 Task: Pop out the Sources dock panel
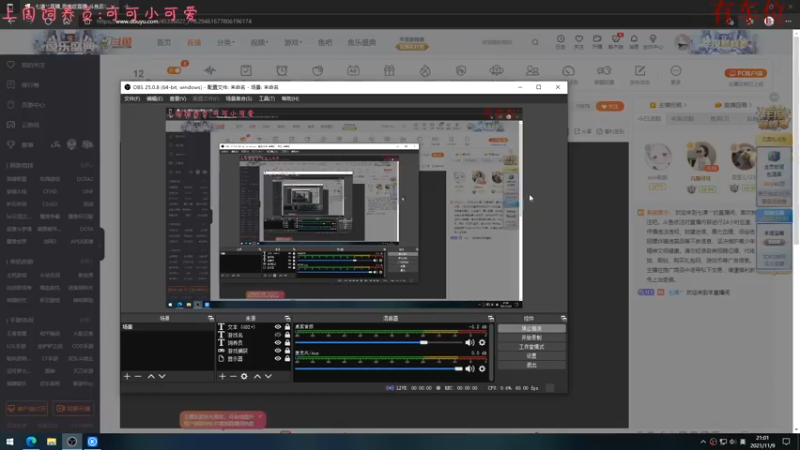pos(287,318)
